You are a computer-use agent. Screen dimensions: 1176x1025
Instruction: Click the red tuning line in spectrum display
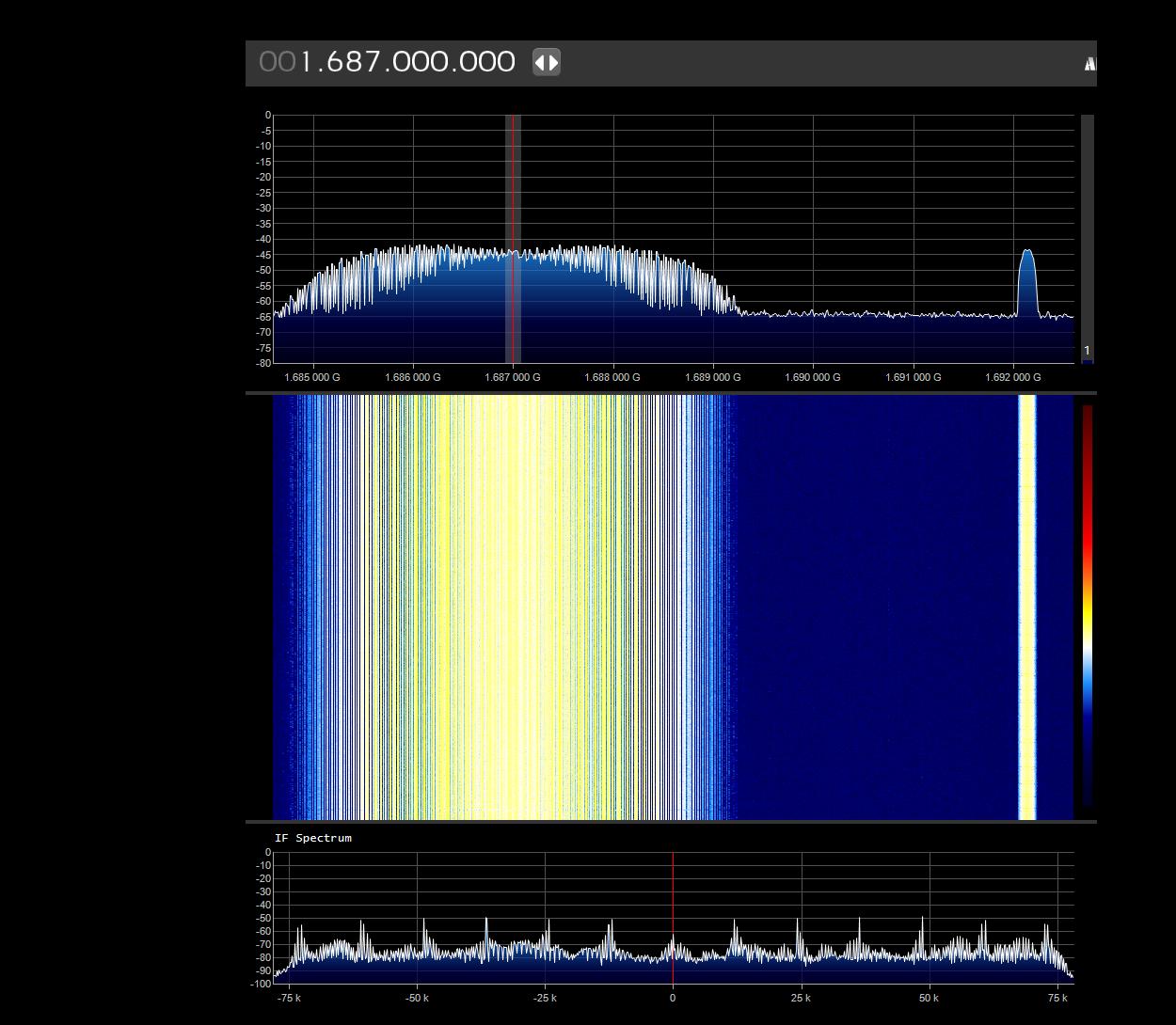coord(513,239)
